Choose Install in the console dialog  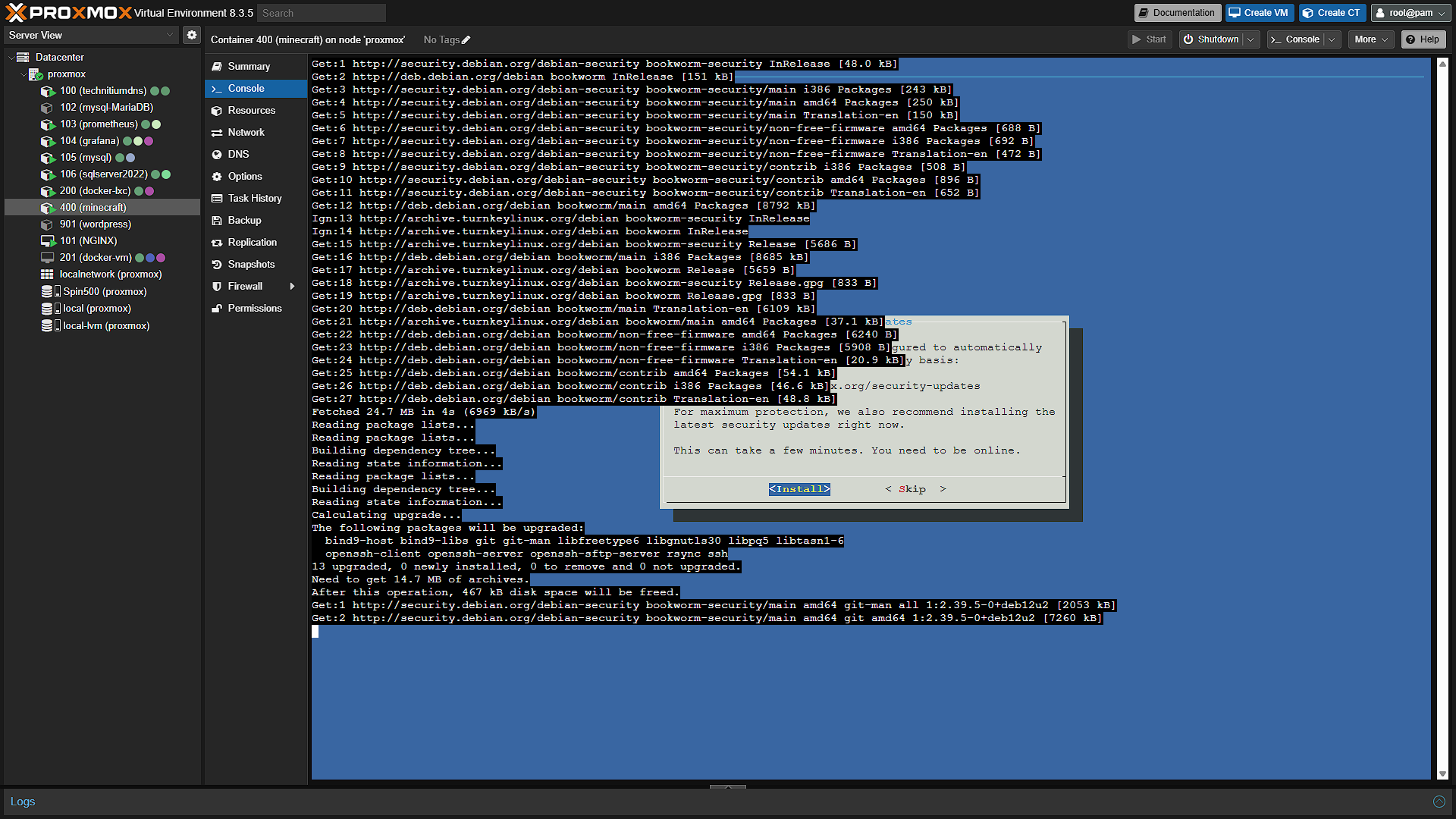click(x=799, y=490)
